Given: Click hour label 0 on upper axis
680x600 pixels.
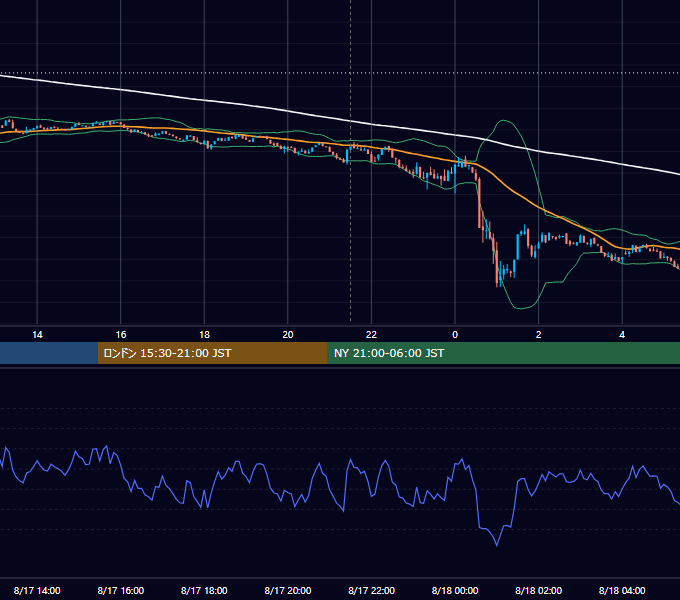Looking at the screenshot, I should pos(455,335).
